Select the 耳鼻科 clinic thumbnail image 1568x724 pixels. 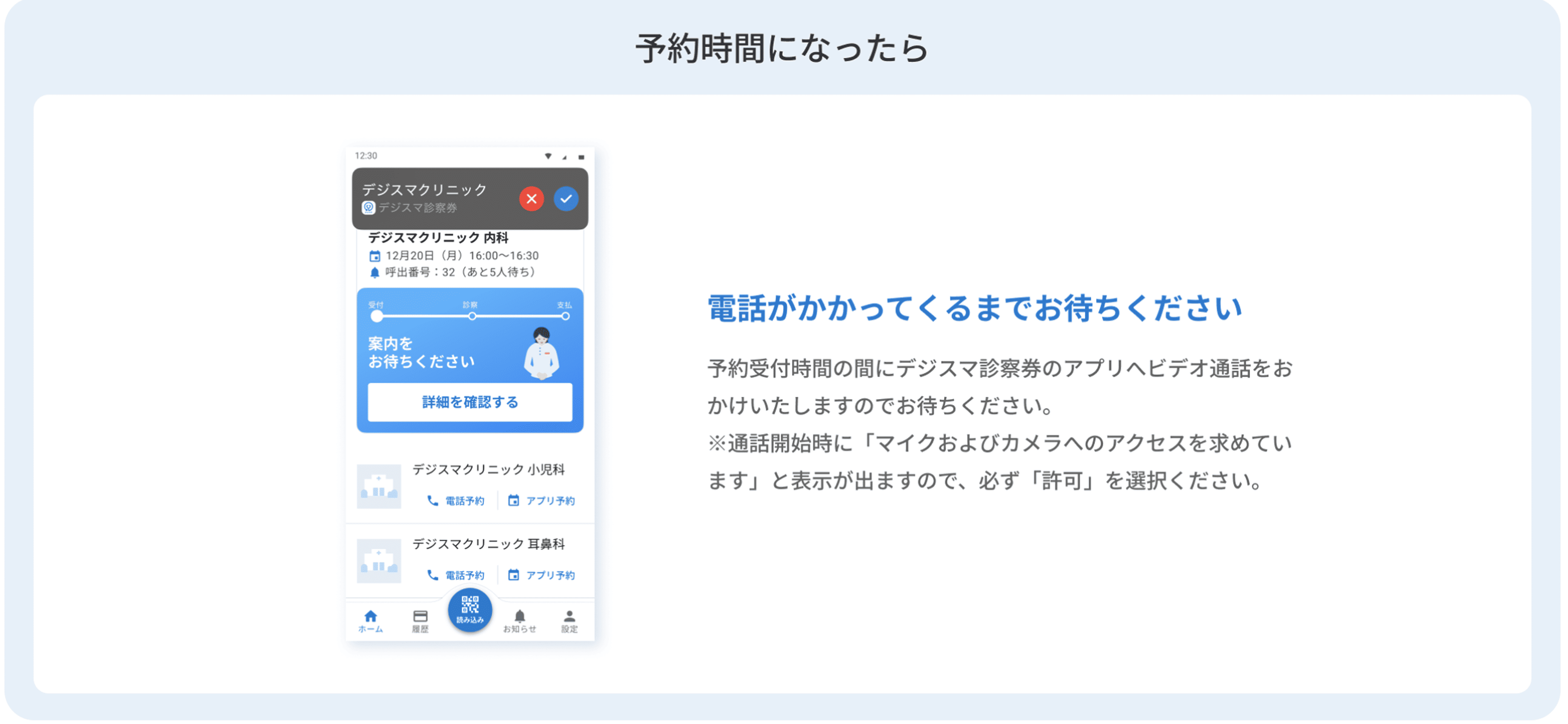tap(379, 561)
